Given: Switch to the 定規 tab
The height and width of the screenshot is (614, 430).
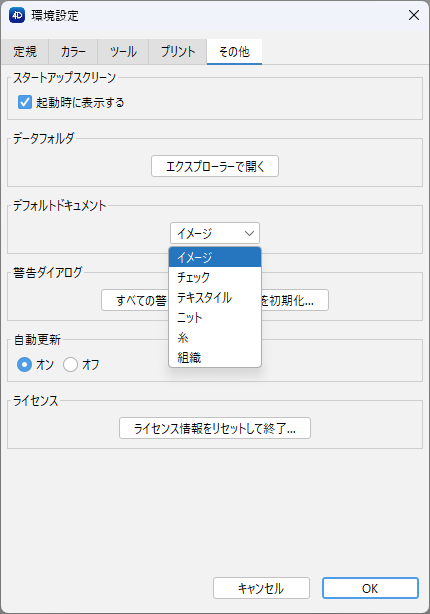Looking at the screenshot, I should (25, 52).
